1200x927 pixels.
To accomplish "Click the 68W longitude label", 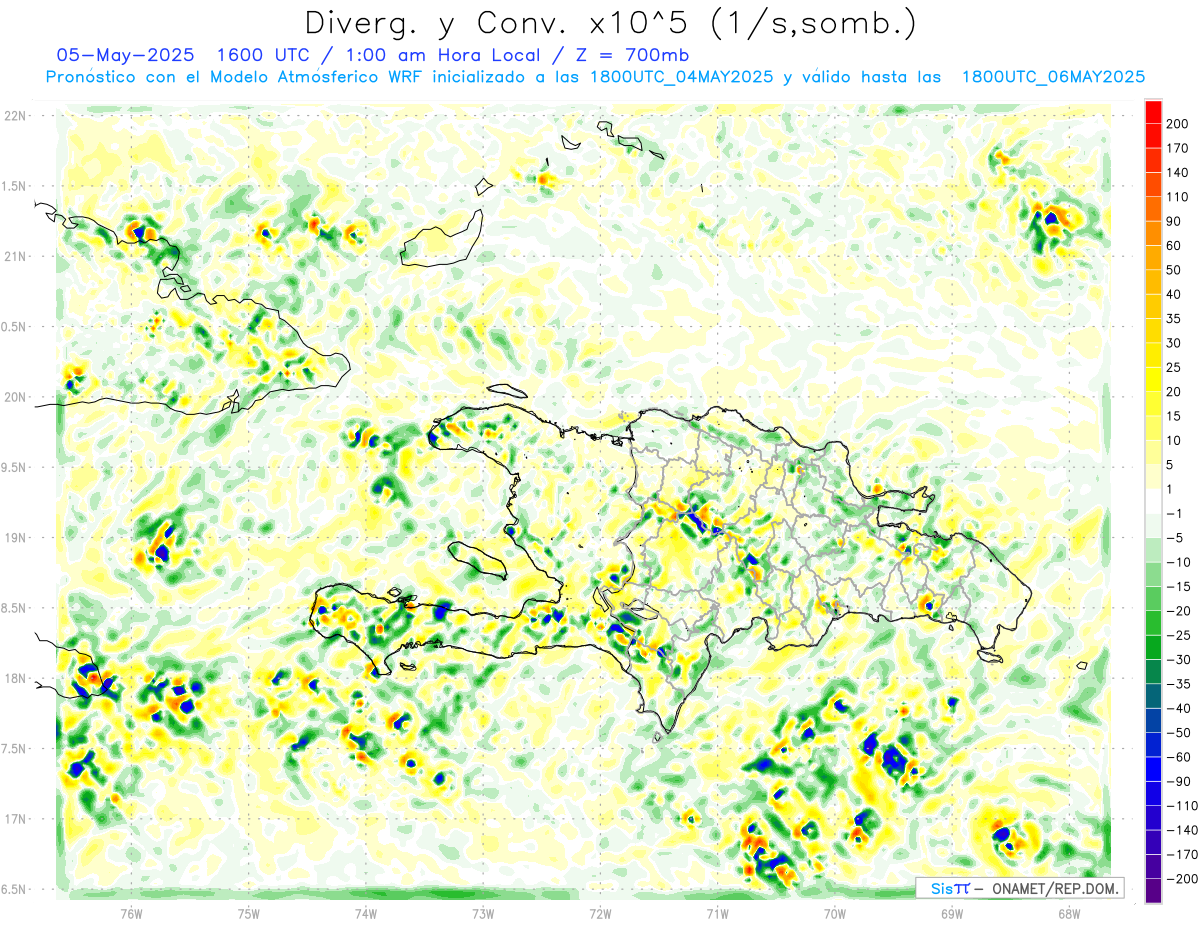I will point(1069,913).
